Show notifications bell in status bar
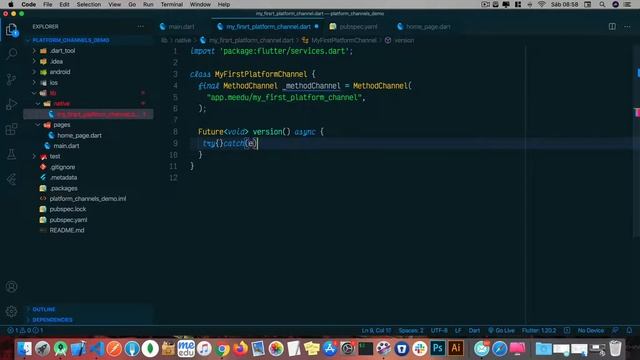 (629, 330)
